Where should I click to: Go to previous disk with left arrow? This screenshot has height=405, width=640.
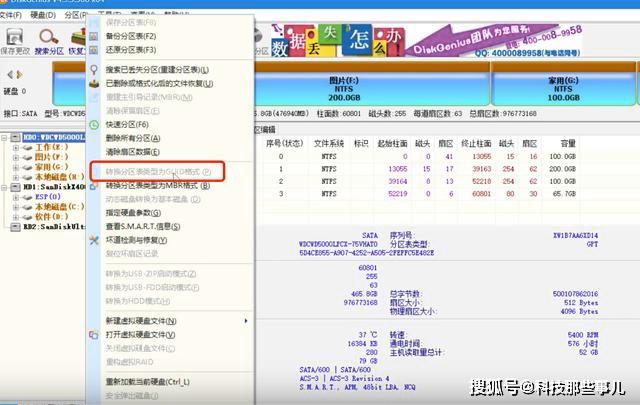tap(10, 75)
